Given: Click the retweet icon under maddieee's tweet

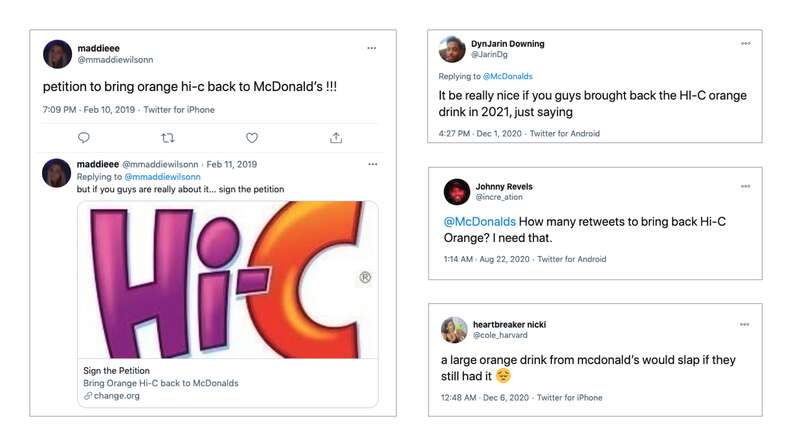Looking at the screenshot, I should tap(168, 138).
